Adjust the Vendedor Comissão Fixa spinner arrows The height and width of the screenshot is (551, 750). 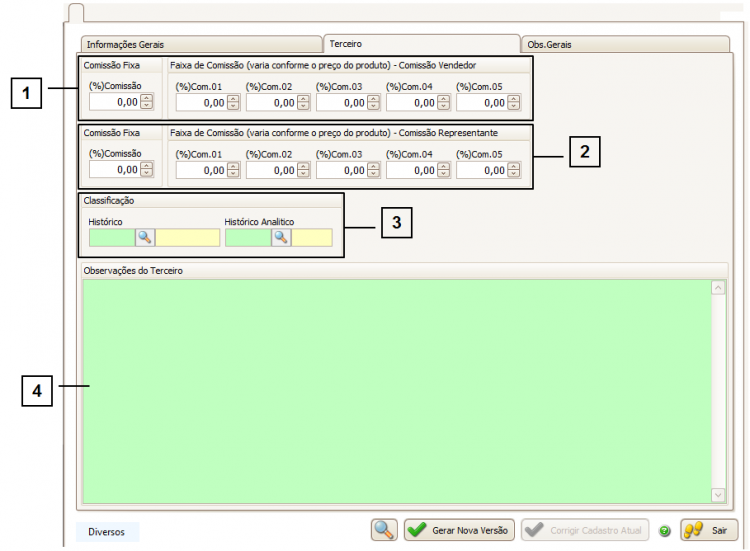click(x=147, y=101)
